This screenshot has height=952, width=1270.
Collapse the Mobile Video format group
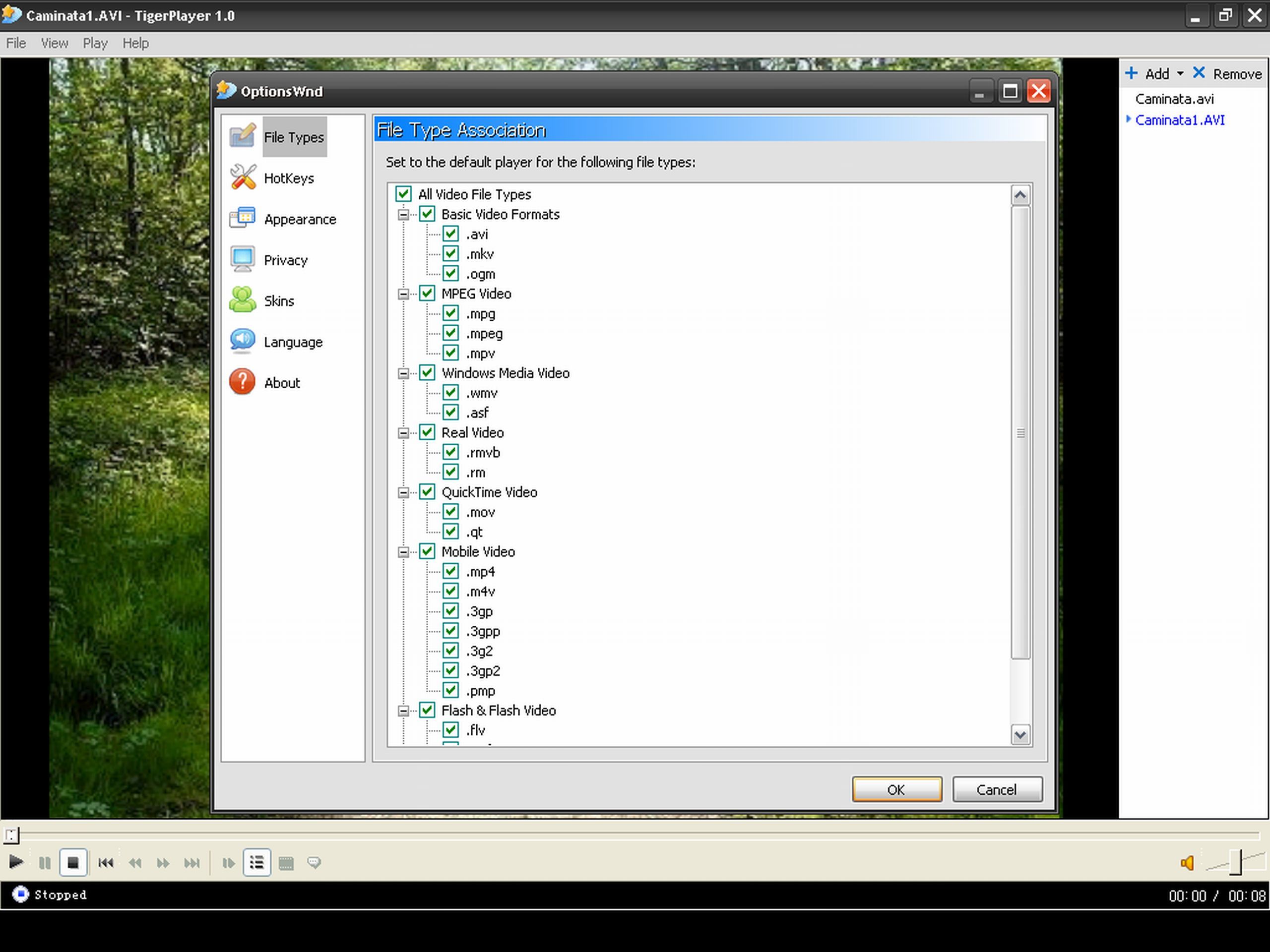point(404,551)
